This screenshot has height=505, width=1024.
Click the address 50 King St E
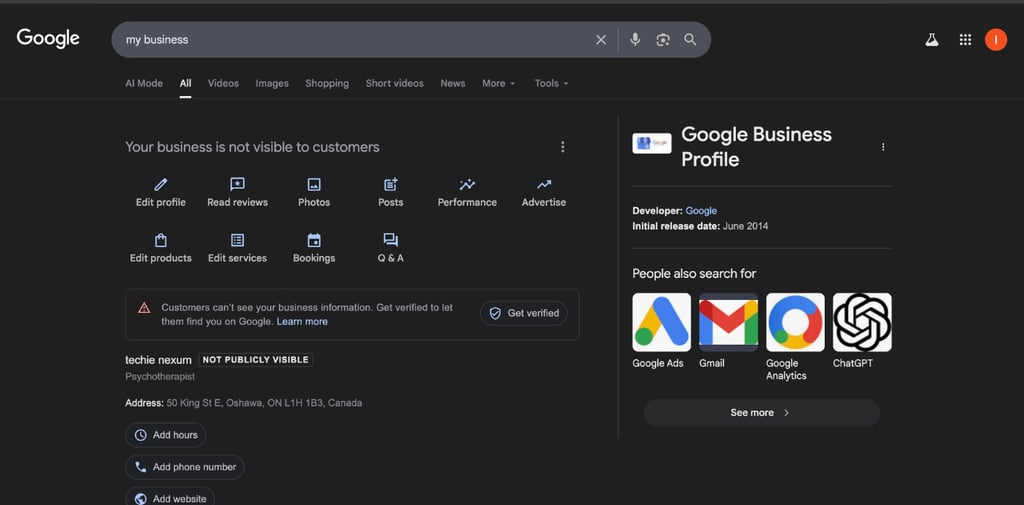[264, 403]
